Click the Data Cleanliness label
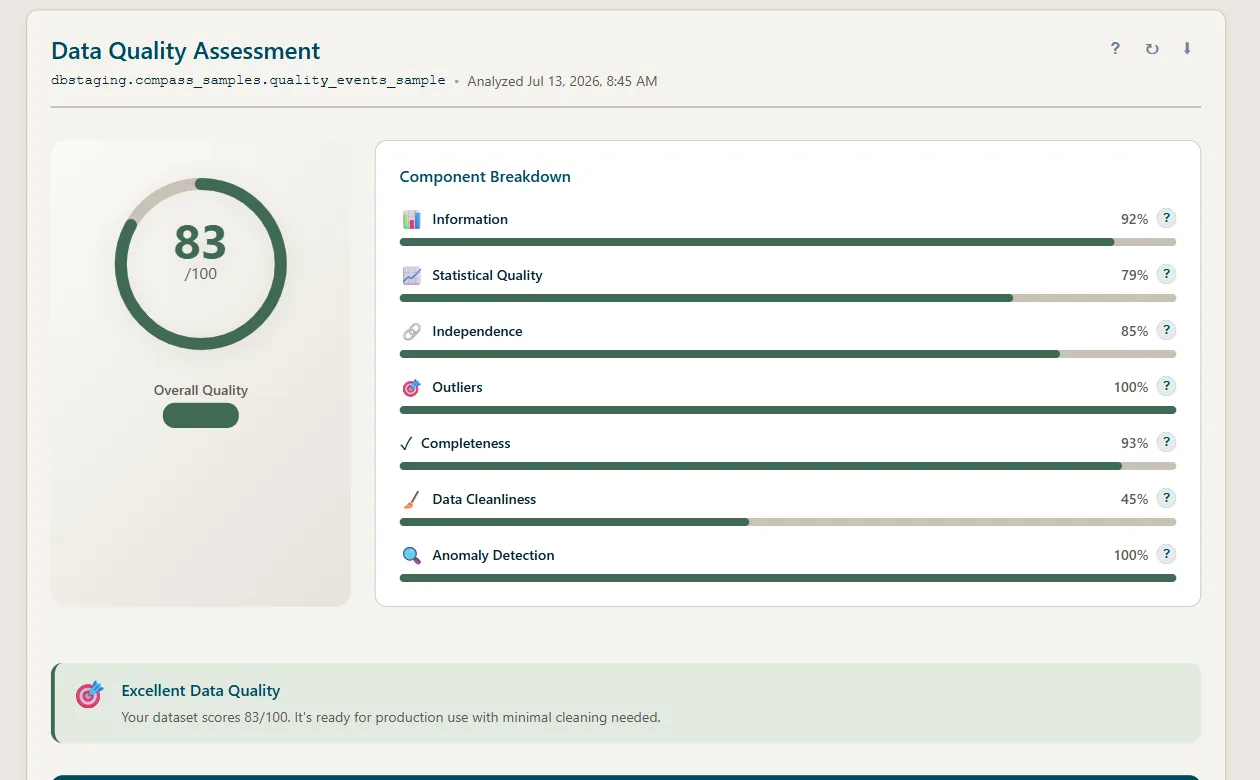The width and height of the screenshot is (1260, 780). coord(484,499)
